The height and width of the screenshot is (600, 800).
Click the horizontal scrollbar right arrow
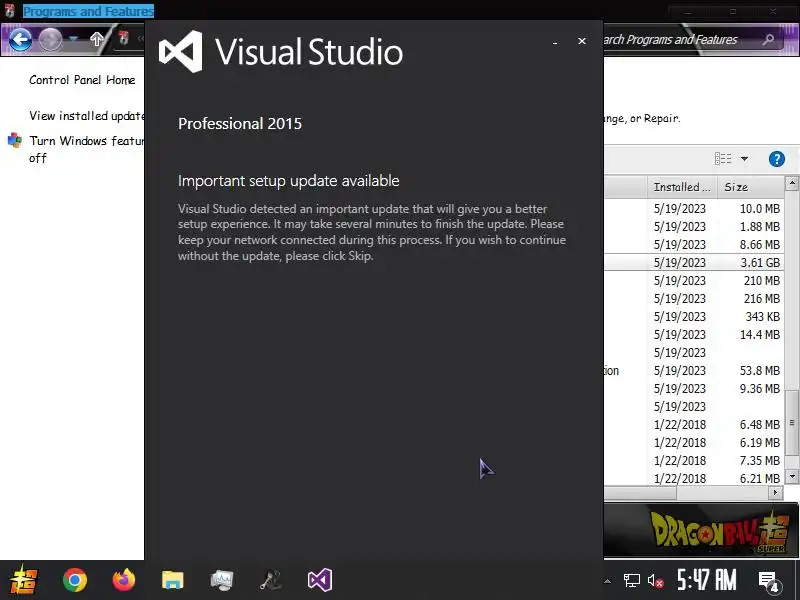pyautogui.click(x=776, y=492)
